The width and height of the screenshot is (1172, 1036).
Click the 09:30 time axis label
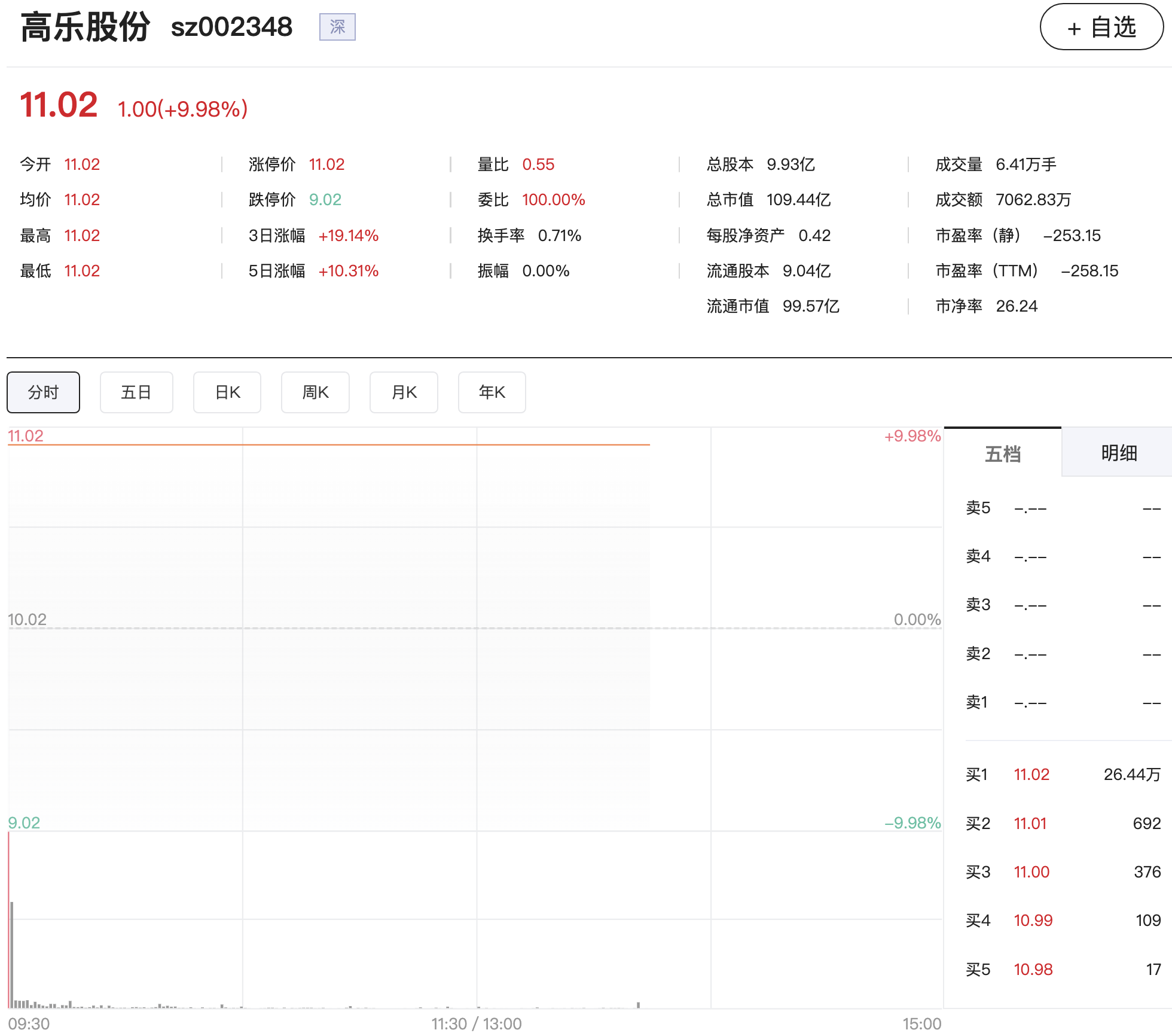(29, 1024)
